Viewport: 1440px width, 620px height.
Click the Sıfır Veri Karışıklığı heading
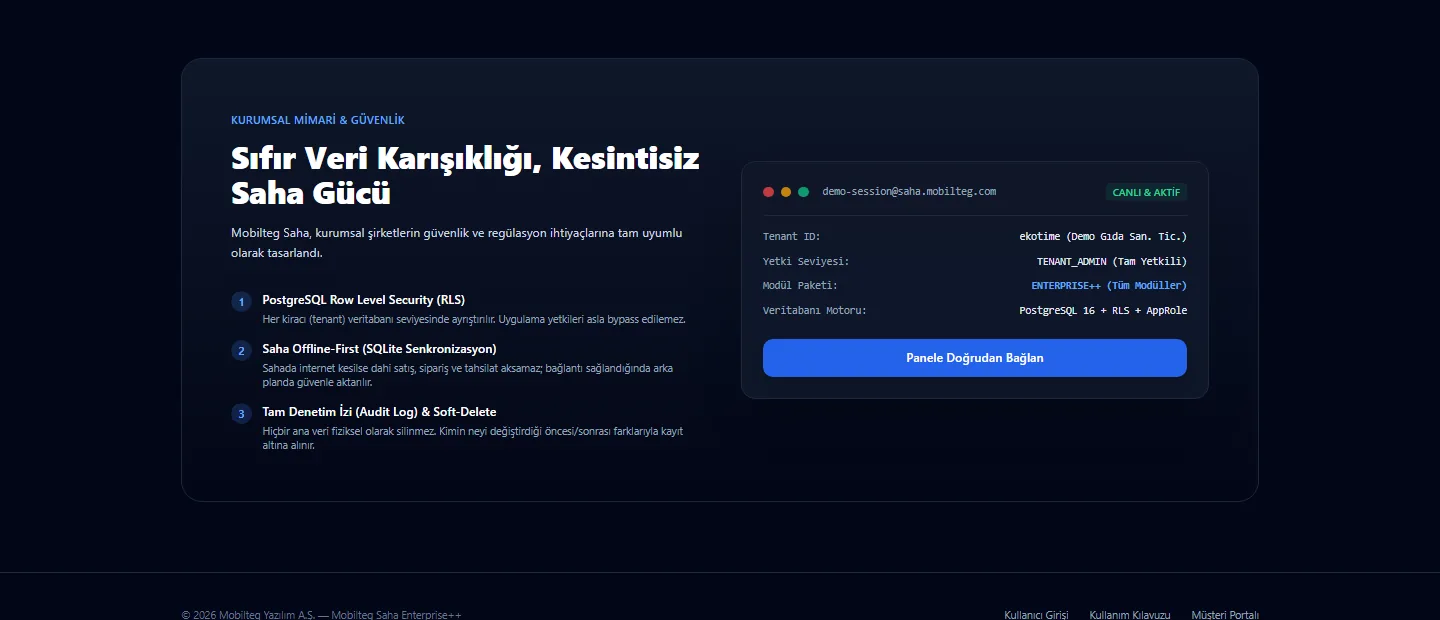(465, 175)
